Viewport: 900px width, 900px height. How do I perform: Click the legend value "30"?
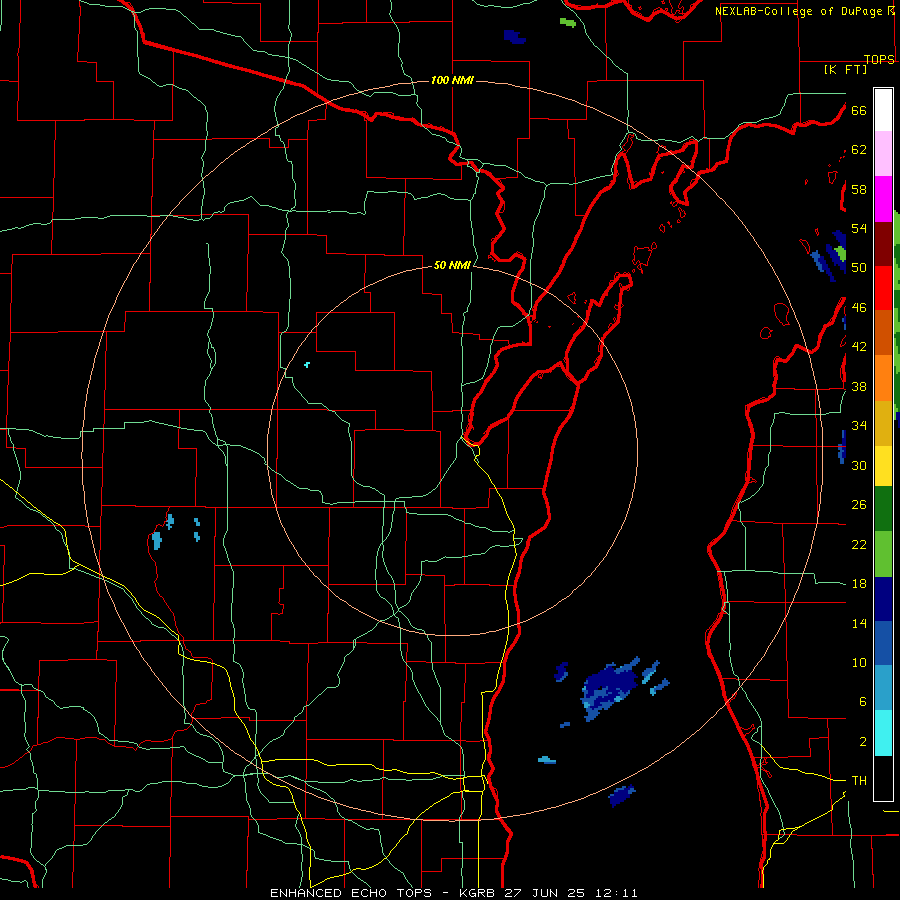pos(859,465)
